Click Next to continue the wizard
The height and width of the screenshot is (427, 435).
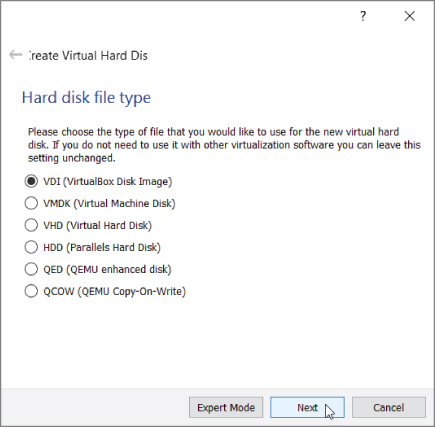coord(307,407)
